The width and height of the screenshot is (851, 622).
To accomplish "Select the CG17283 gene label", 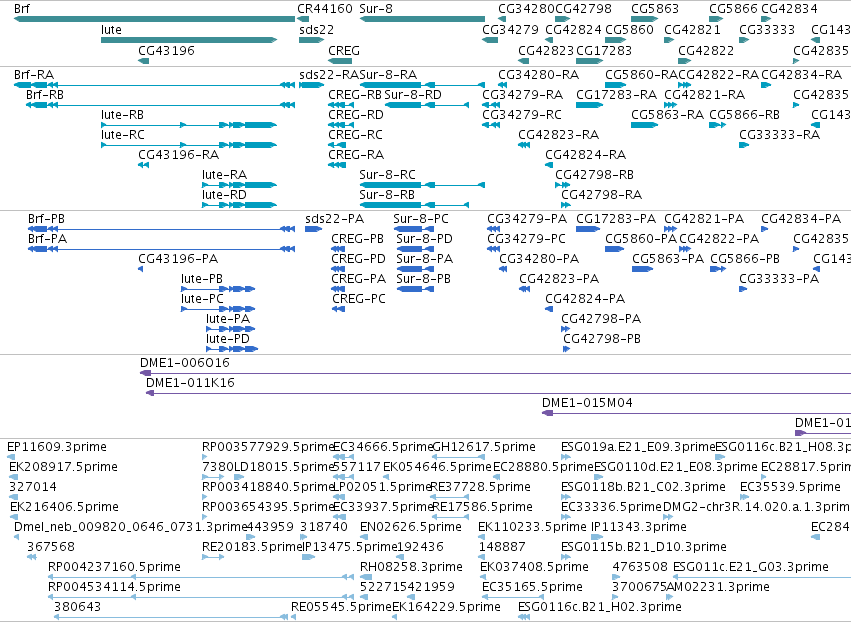I will tap(604, 50).
